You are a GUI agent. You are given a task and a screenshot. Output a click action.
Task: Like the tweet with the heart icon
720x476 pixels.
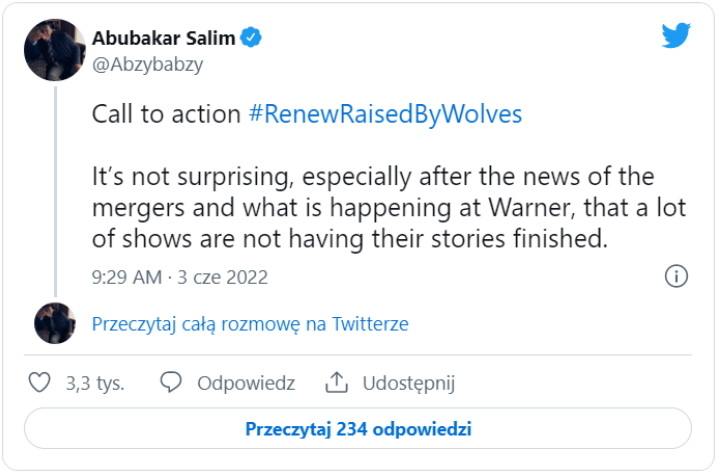pyautogui.click(x=39, y=383)
